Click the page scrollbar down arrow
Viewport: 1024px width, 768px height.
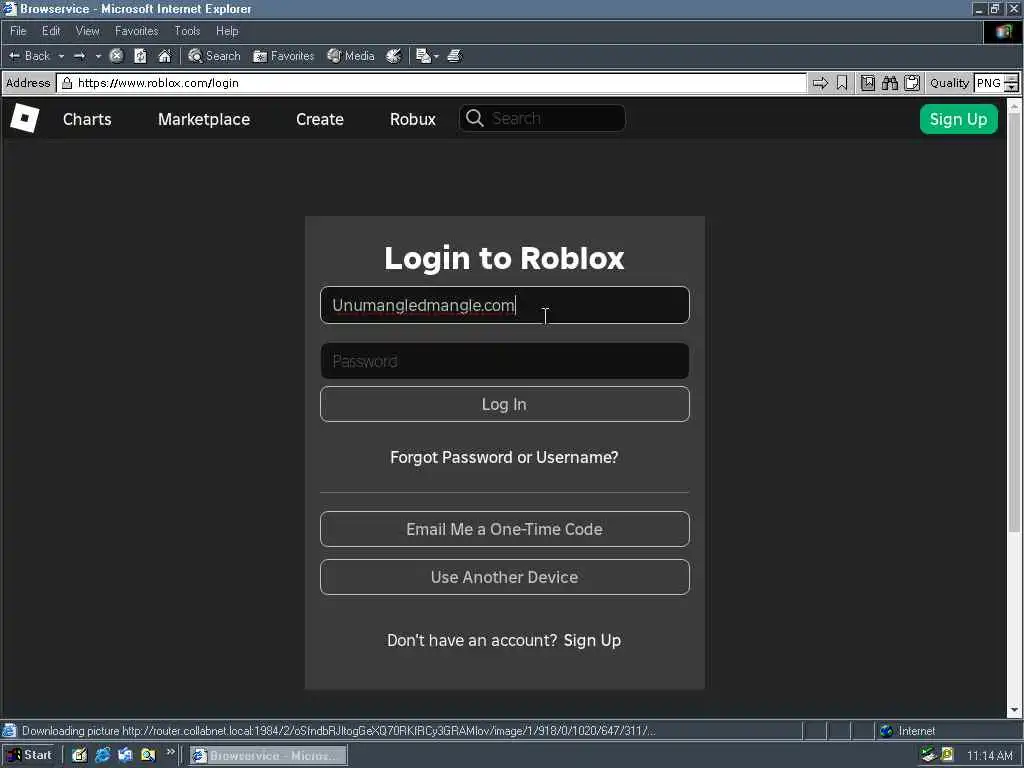[1014, 710]
